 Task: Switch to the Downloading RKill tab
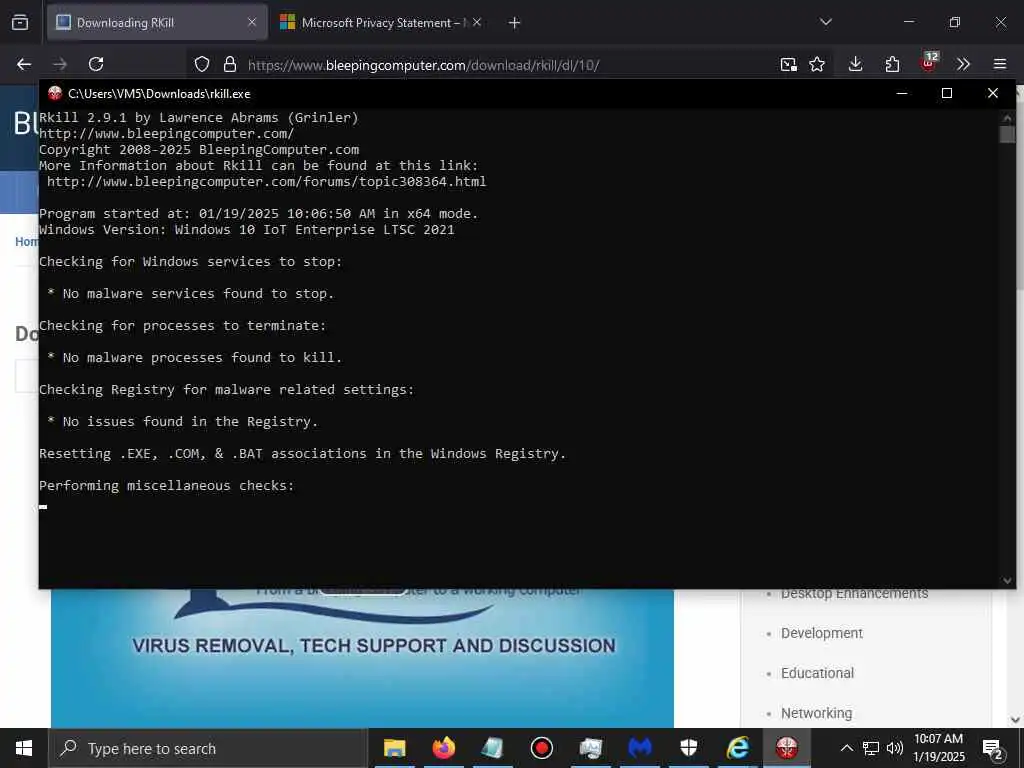coord(157,23)
